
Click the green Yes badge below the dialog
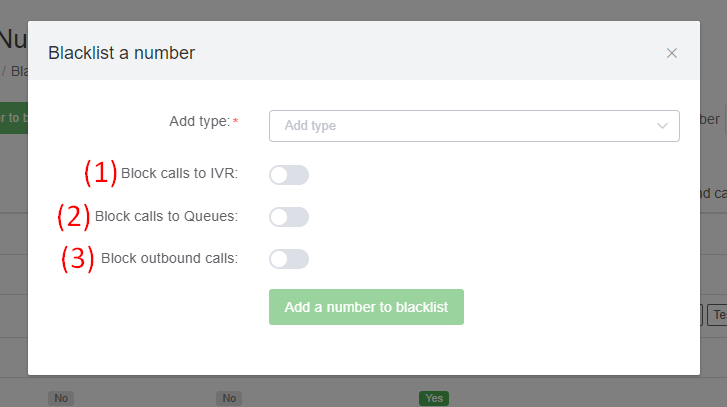click(x=434, y=398)
